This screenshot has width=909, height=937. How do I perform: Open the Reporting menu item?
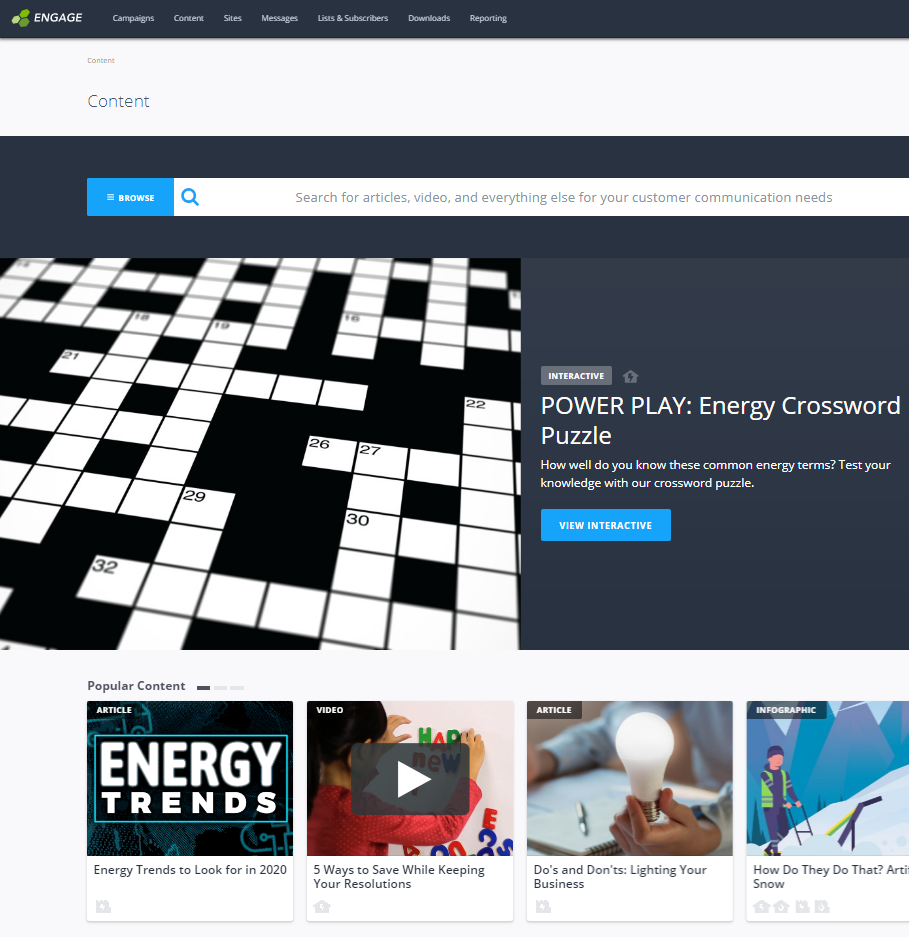[487, 17]
